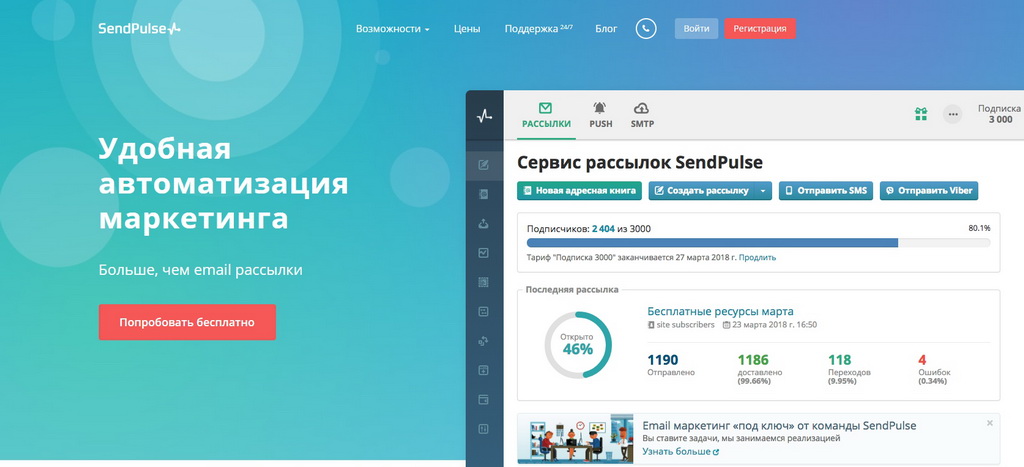Click the Войти login button

[696, 29]
